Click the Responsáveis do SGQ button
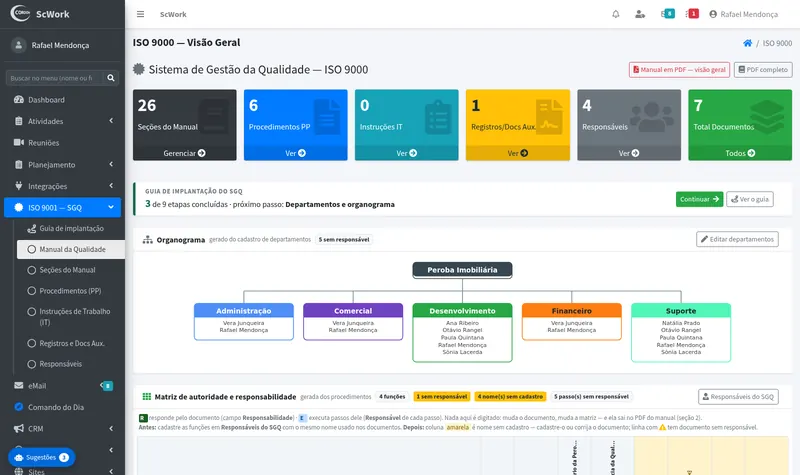The image size is (800, 475). pos(738,396)
